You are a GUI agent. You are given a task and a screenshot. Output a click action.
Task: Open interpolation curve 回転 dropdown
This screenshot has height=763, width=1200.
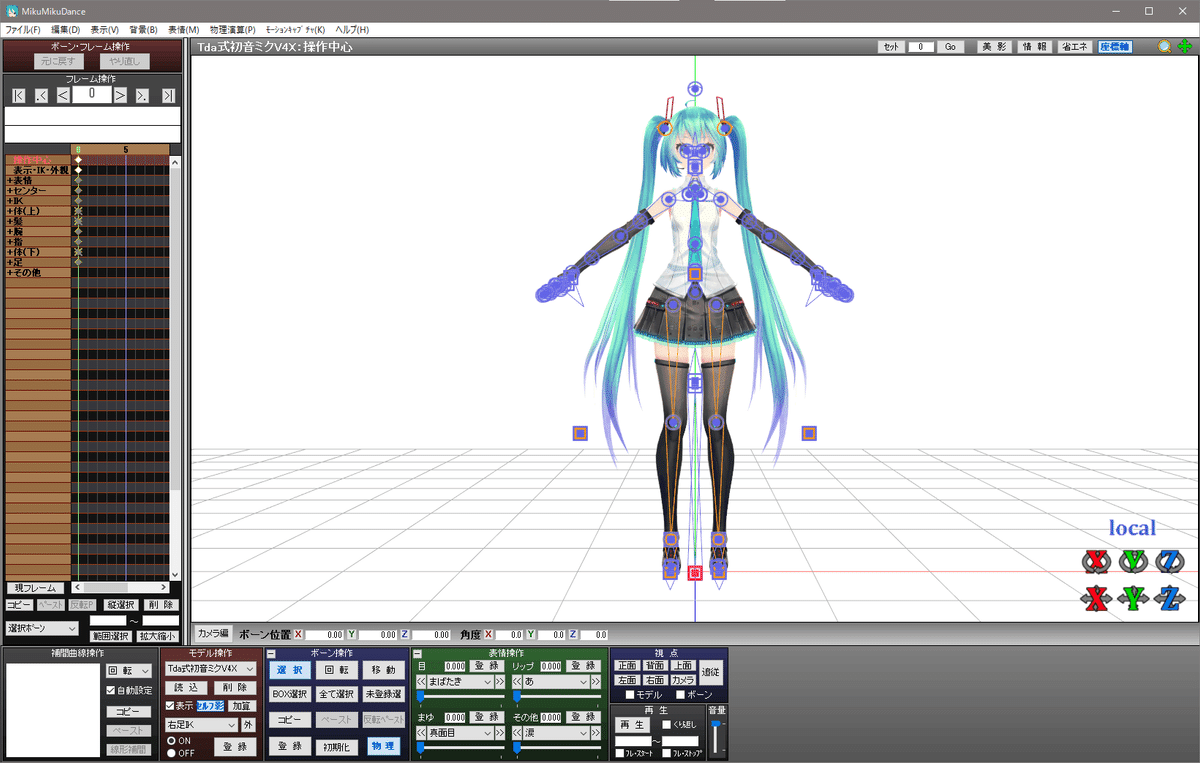tap(129, 671)
